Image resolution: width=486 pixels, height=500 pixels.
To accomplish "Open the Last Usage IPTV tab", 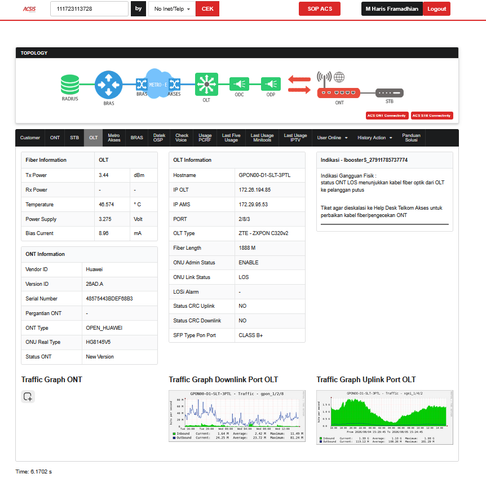I will (295, 138).
